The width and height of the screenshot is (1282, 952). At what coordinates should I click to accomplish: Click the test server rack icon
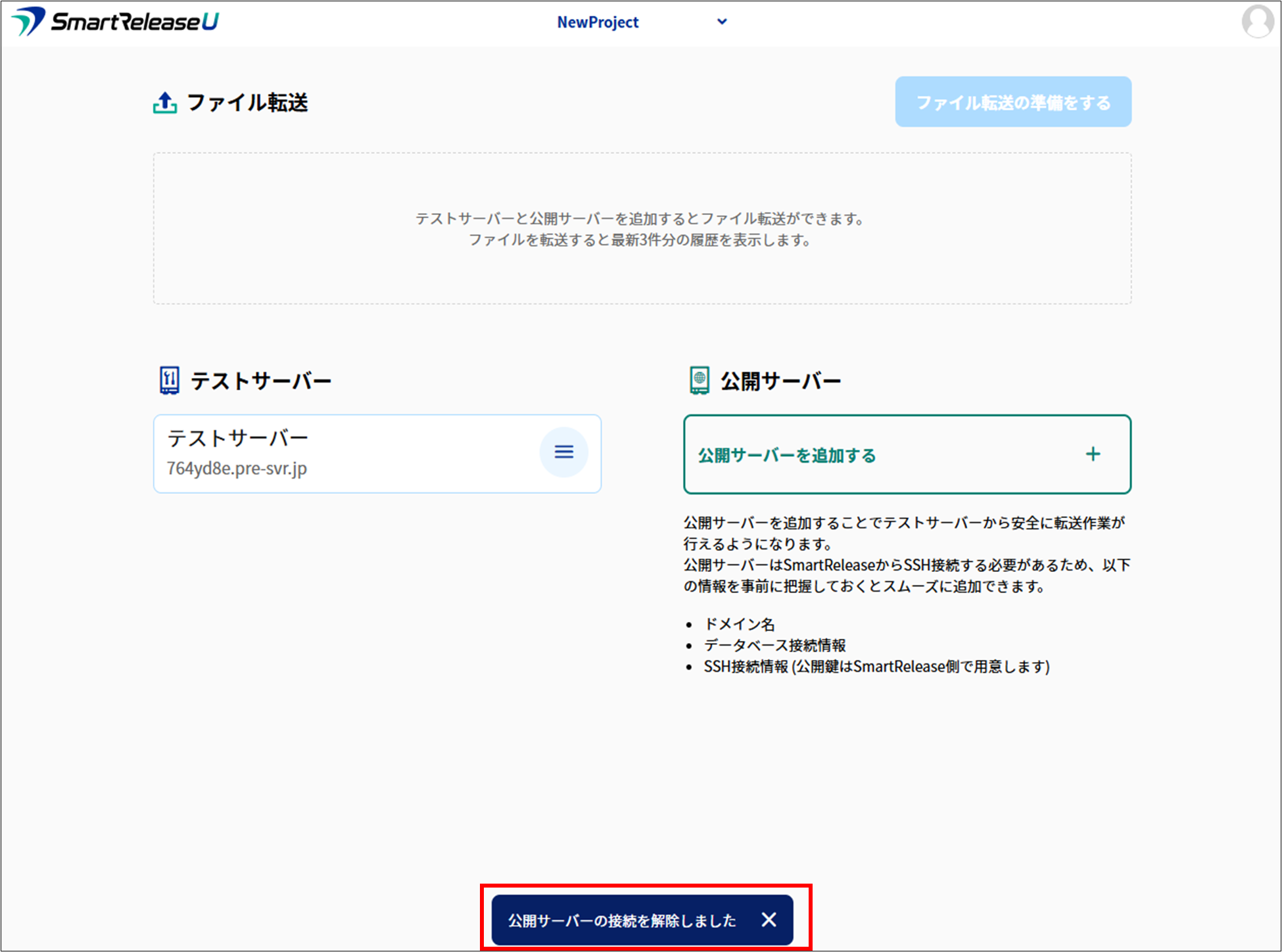coord(169,381)
